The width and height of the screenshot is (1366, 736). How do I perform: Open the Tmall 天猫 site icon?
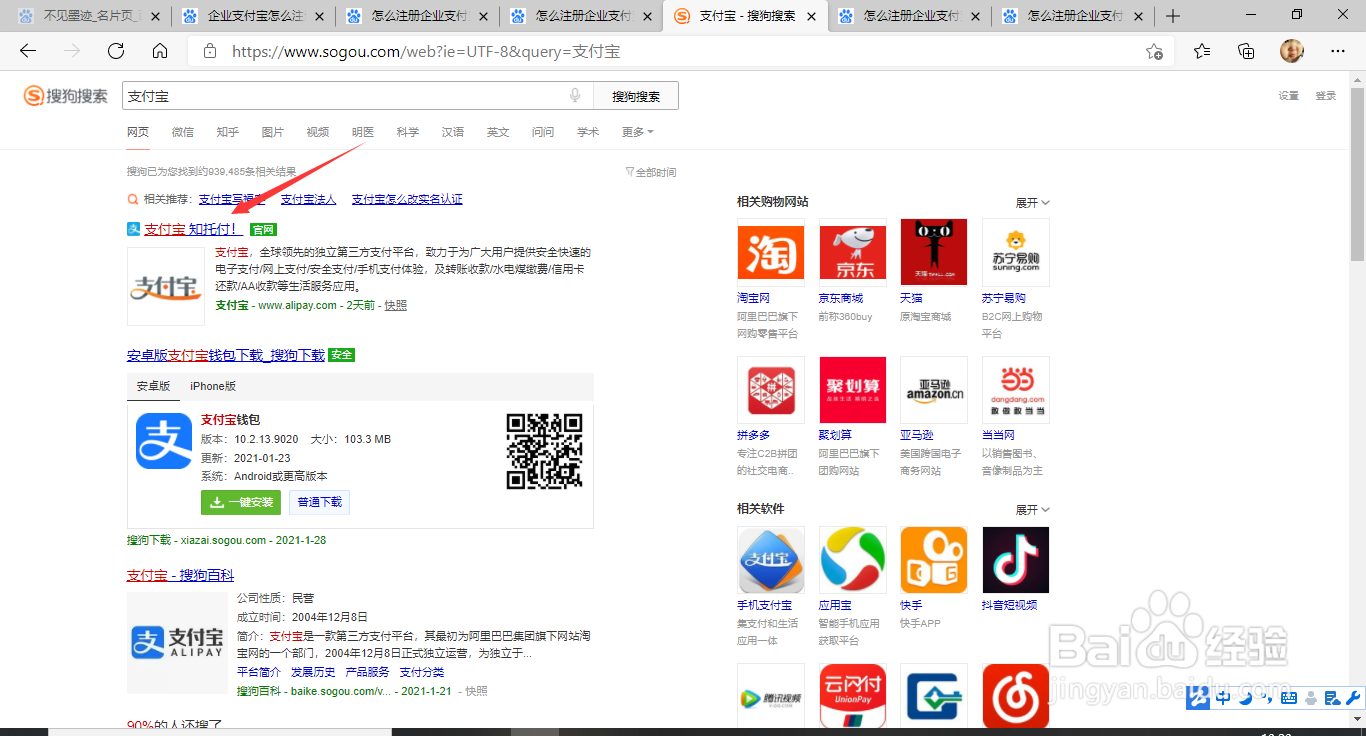click(934, 252)
